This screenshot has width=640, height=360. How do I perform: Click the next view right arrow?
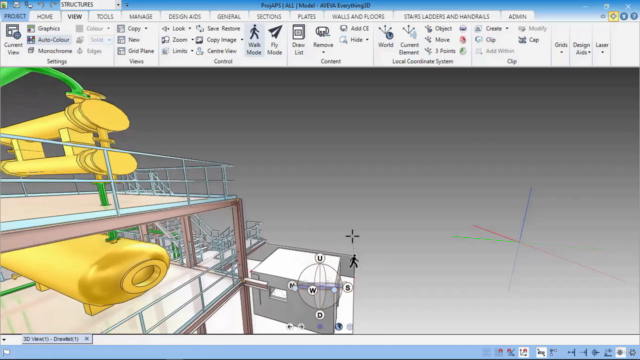coord(301,327)
